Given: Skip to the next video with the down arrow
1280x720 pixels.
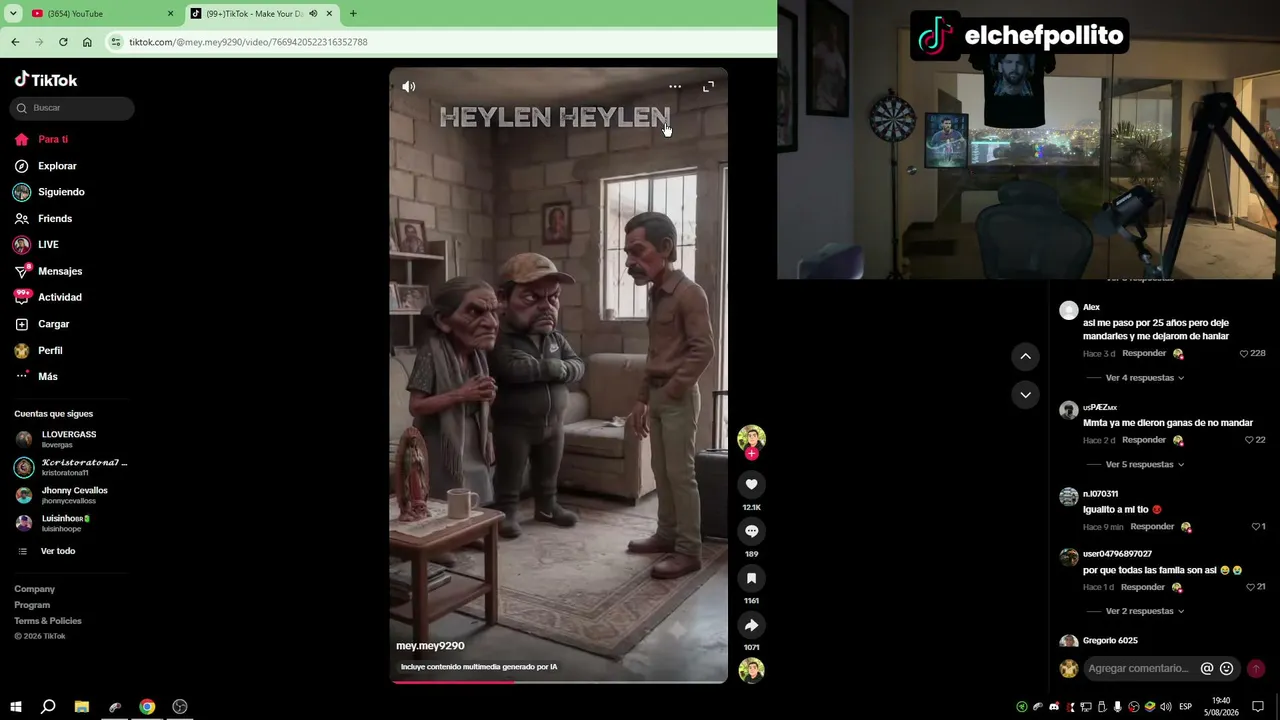Looking at the screenshot, I should click(1025, 395).
